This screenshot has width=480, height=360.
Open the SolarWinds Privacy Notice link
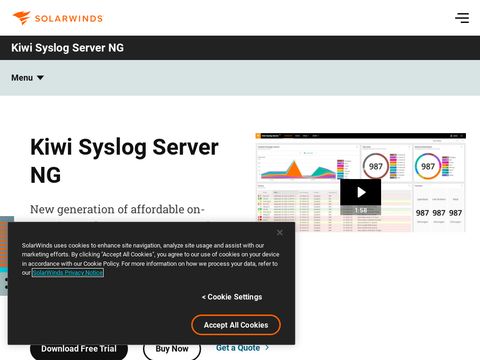68,273
